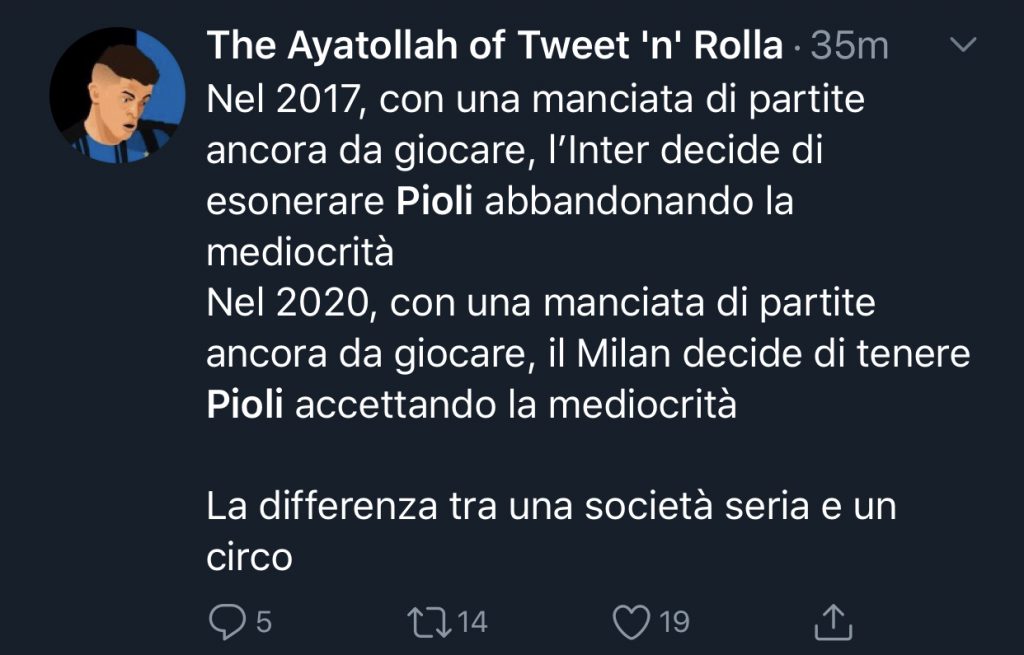Click the text il Milan decide di tenere
1024x655 pixels.
[x=760, y=355]
